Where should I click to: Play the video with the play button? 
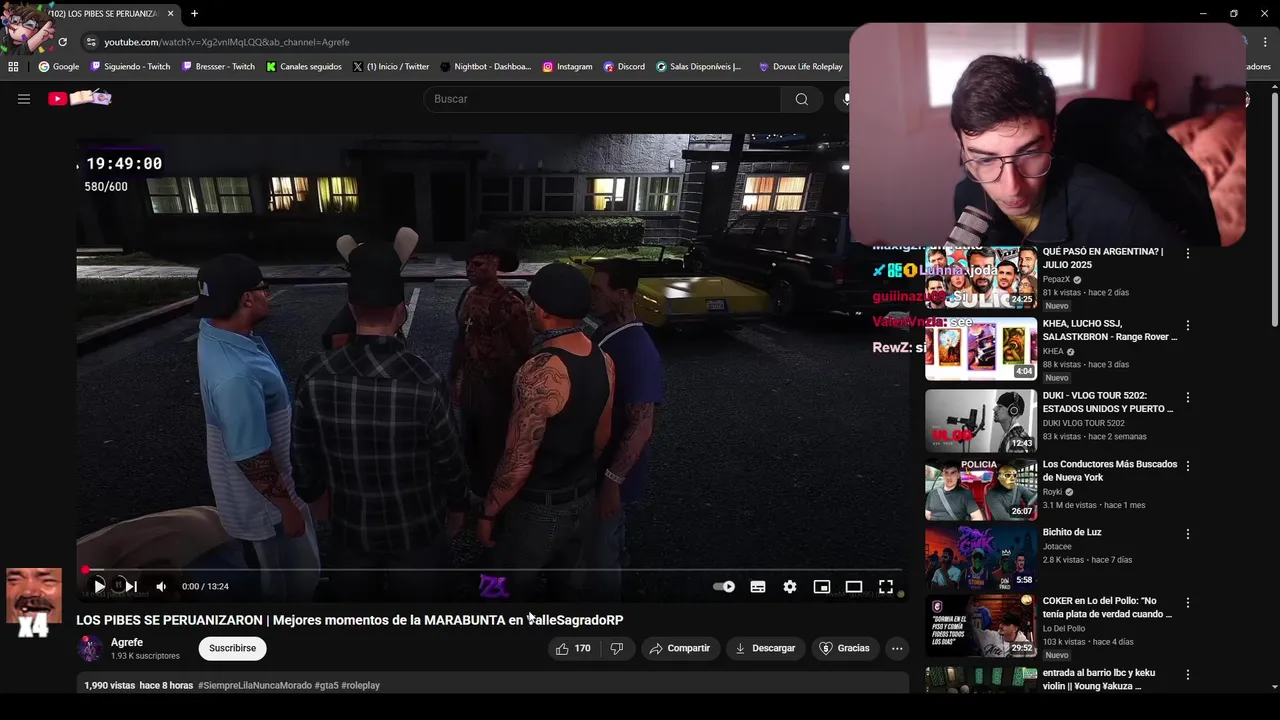(x=99, y=586)
